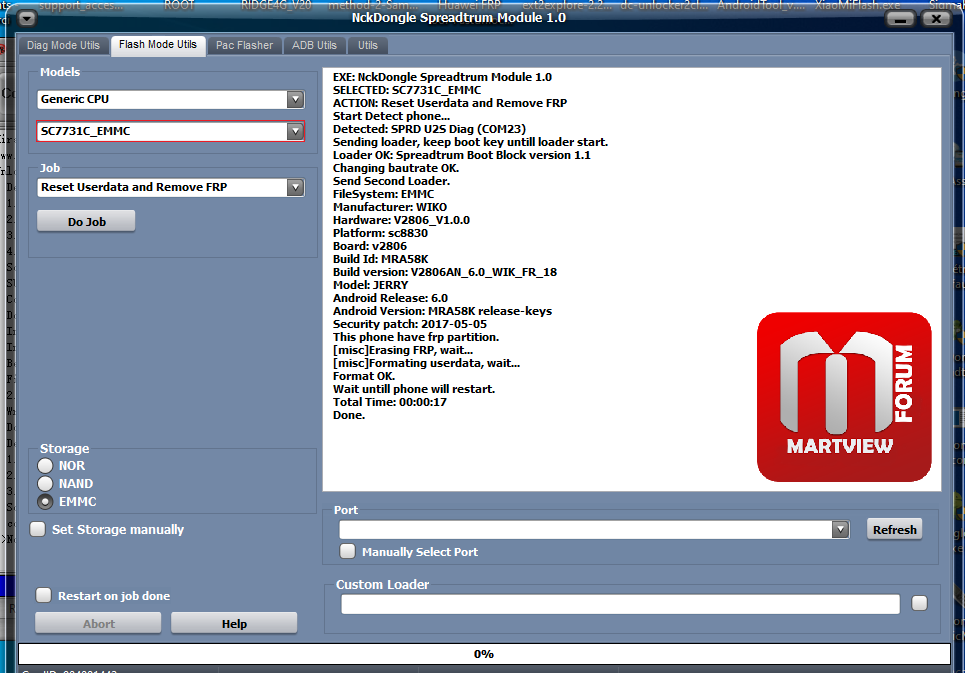Switch to Diag Mode Utils tab
Image resolution: width=965 pixels, height=673 pixels.
pyautogui.click(x=63, y=46)
